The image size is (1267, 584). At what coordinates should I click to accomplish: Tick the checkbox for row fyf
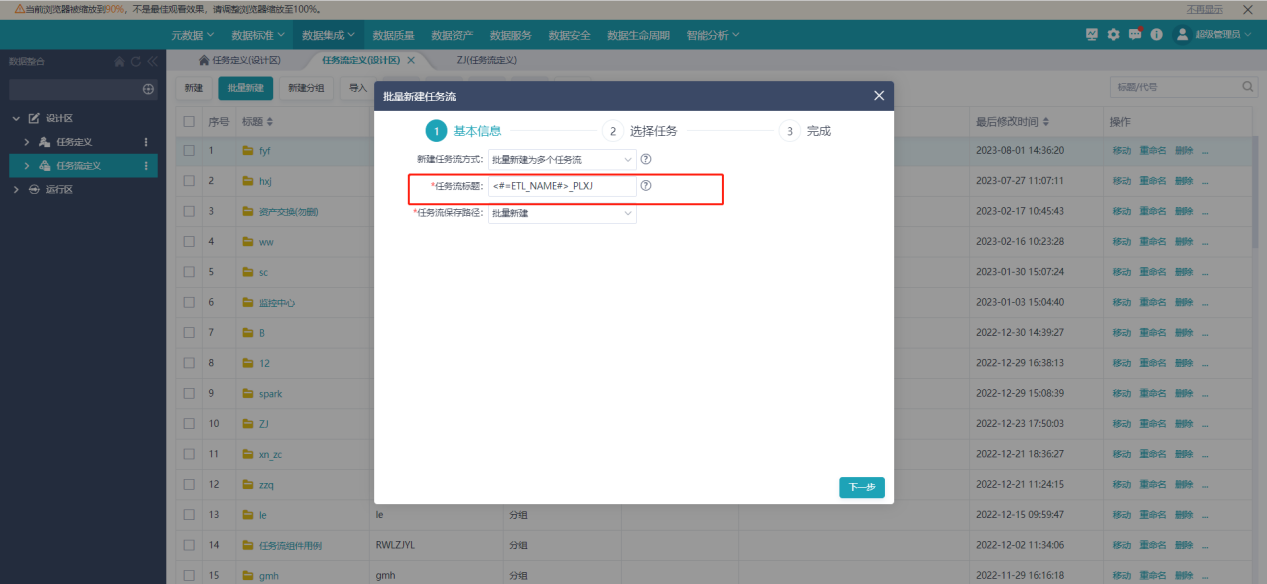point(189,151)
